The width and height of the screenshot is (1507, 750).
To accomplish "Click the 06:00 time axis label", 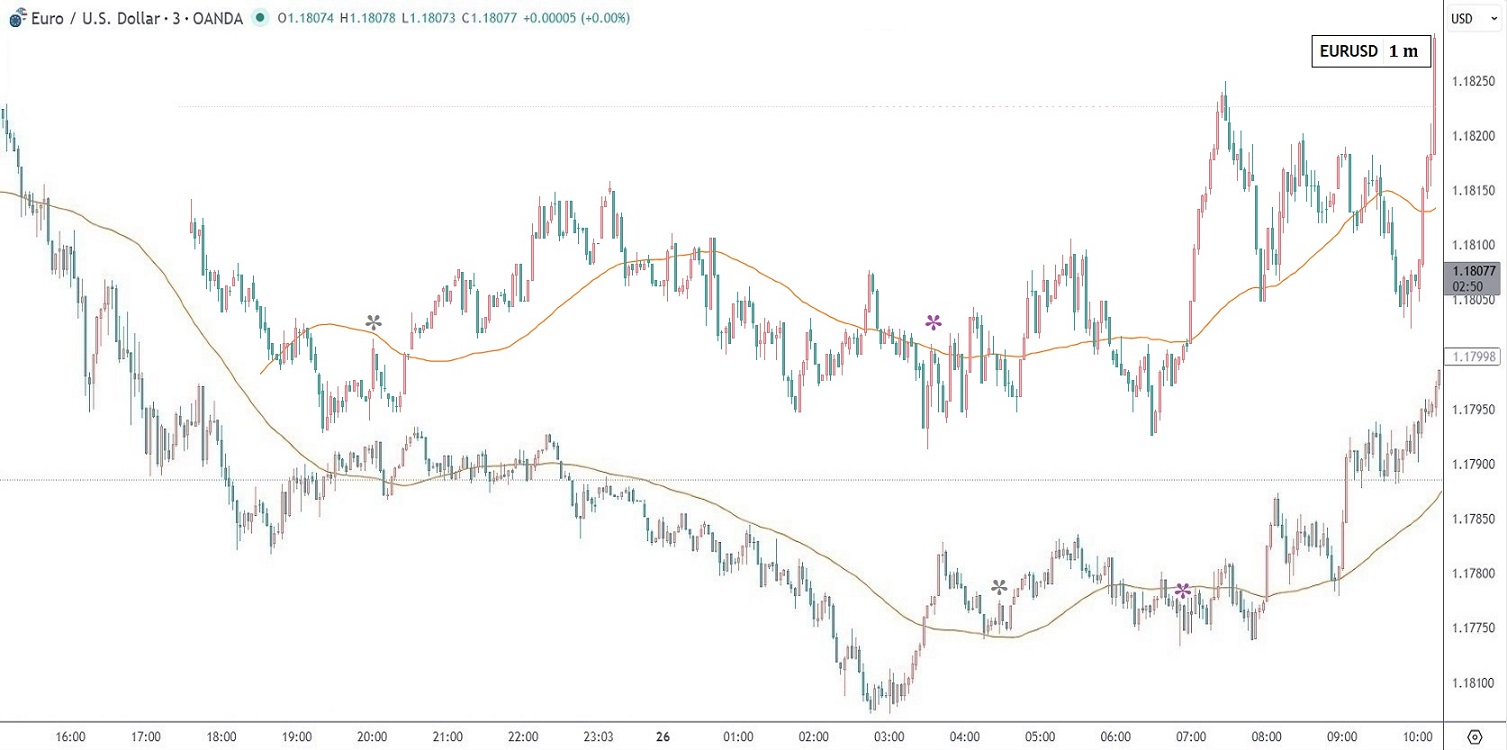I will (x=1116, y=737).
